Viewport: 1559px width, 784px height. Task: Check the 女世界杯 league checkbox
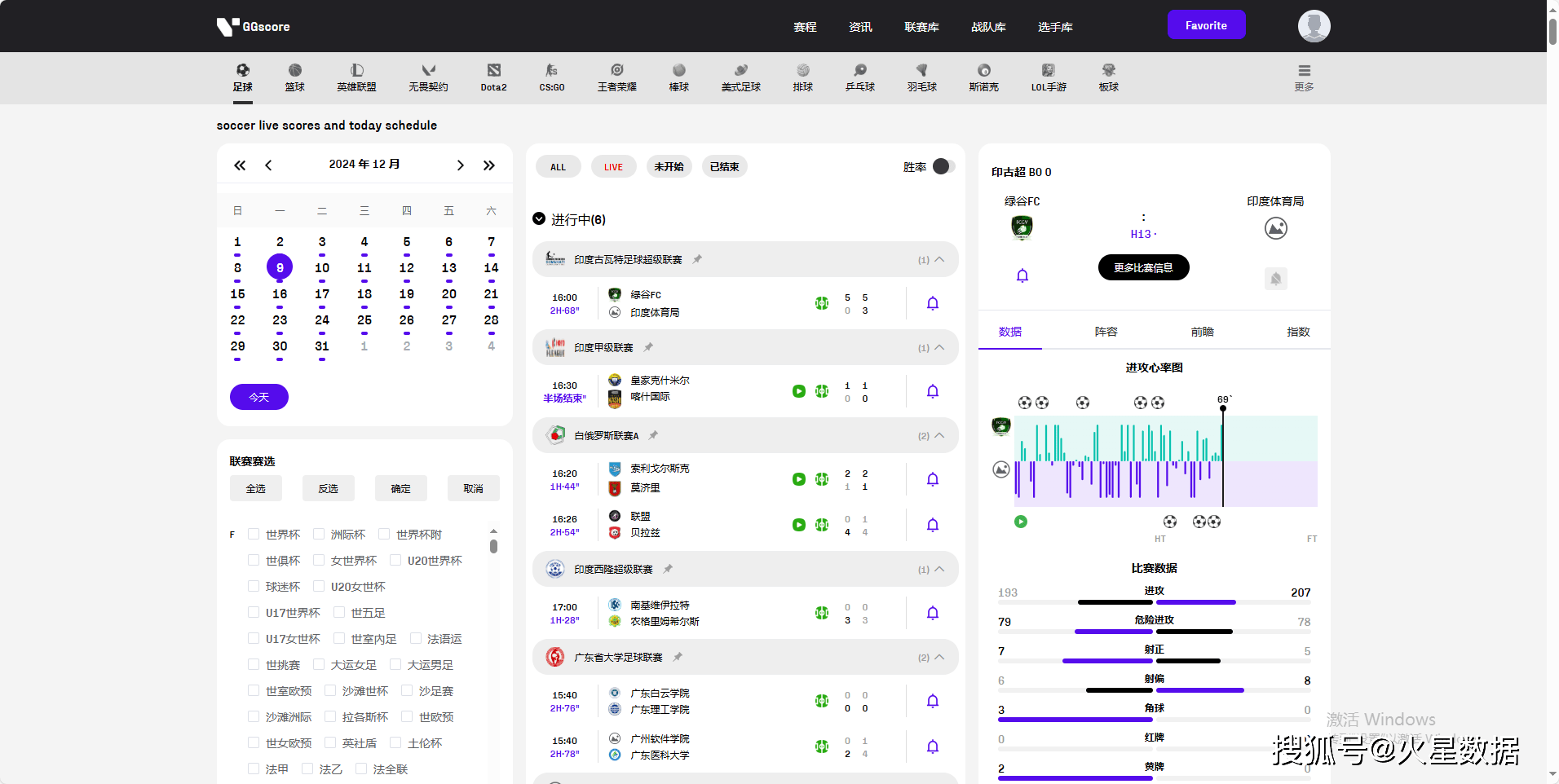(319, 561)
